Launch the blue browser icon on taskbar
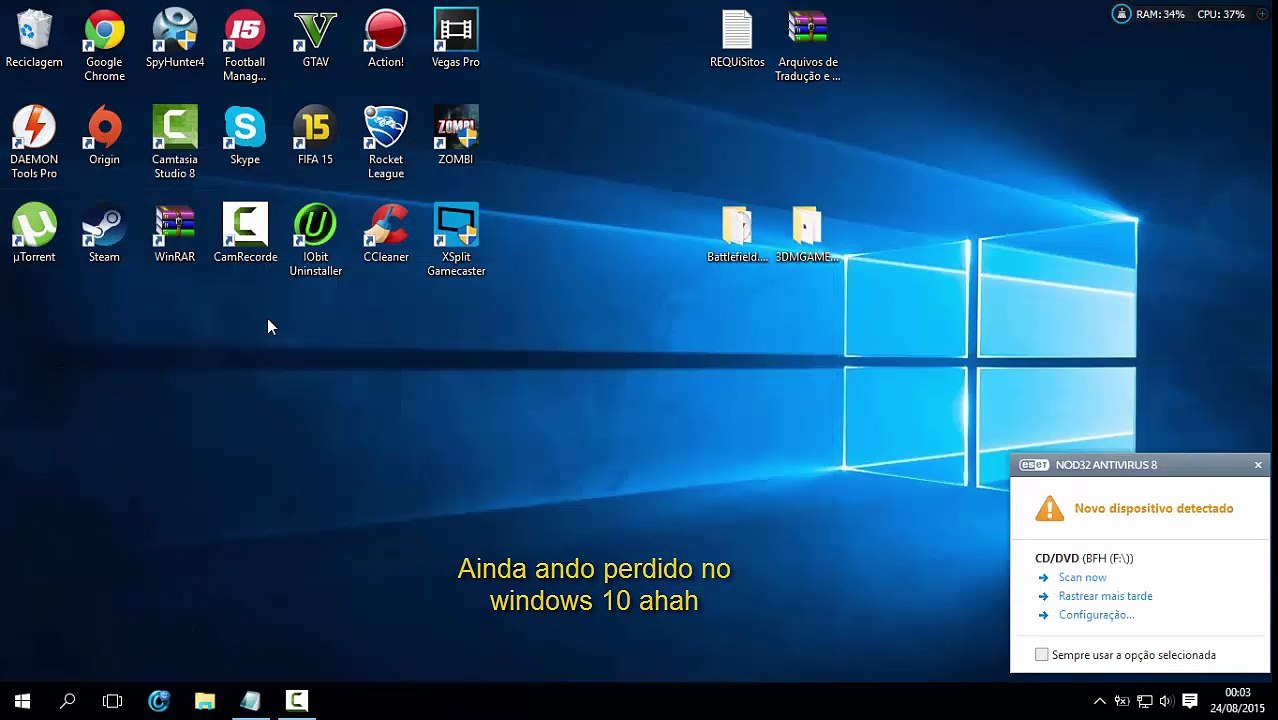This screenshot has width=1278, height=720. click(x=159, y=701)
